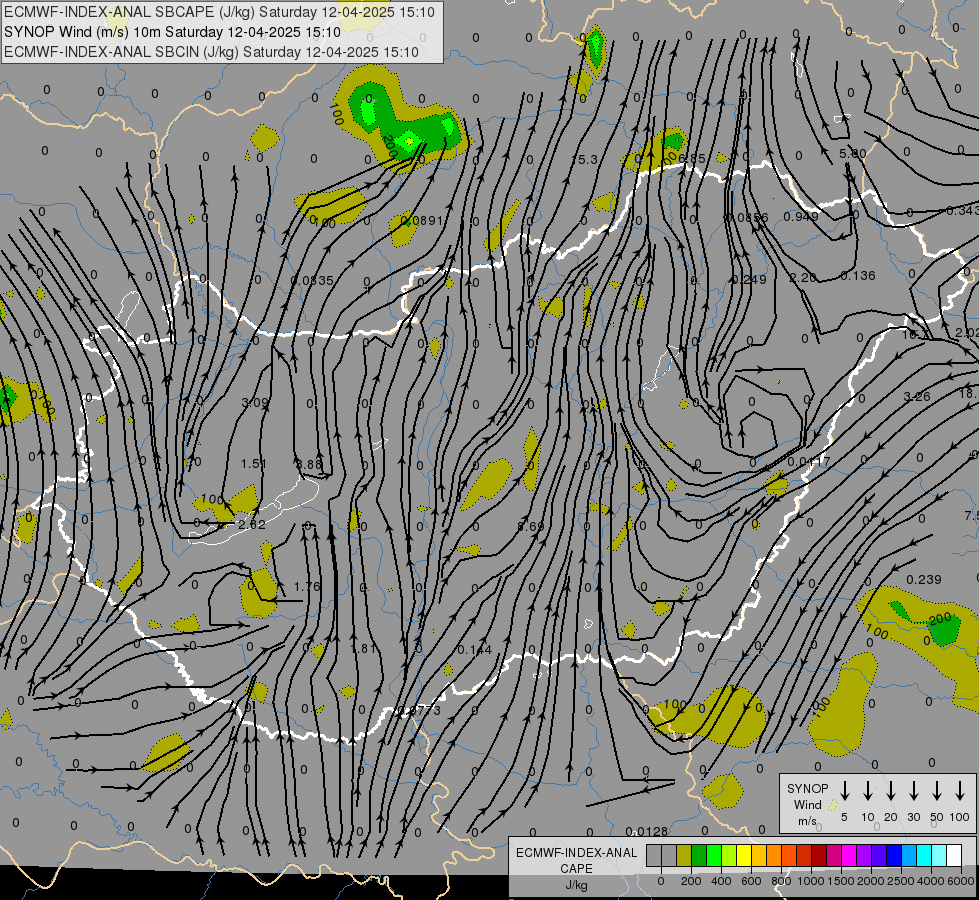Viewport: 979px width, 900px height.
Task: Click the 0.0117 value on the map
Action: pos(809,462)
